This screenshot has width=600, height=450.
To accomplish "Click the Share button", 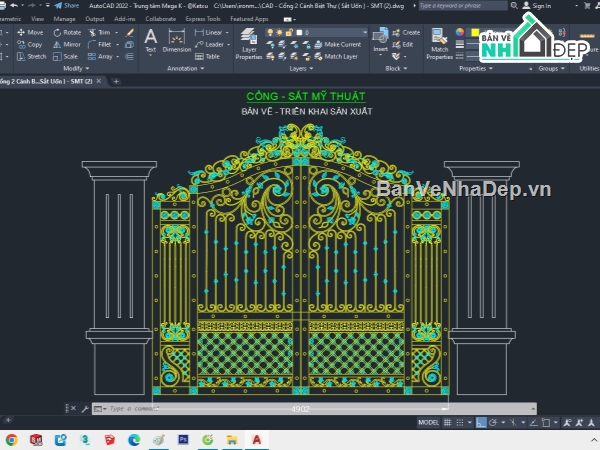I will click(67, 5).
